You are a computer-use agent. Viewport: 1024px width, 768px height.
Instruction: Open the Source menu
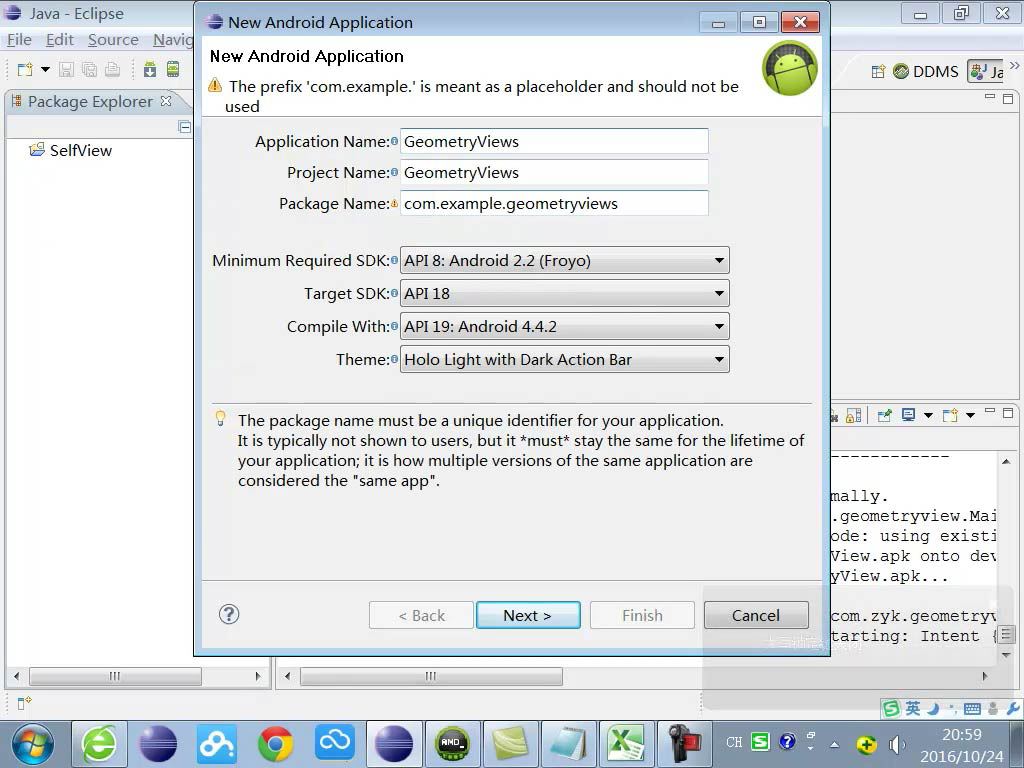[113, 40]
